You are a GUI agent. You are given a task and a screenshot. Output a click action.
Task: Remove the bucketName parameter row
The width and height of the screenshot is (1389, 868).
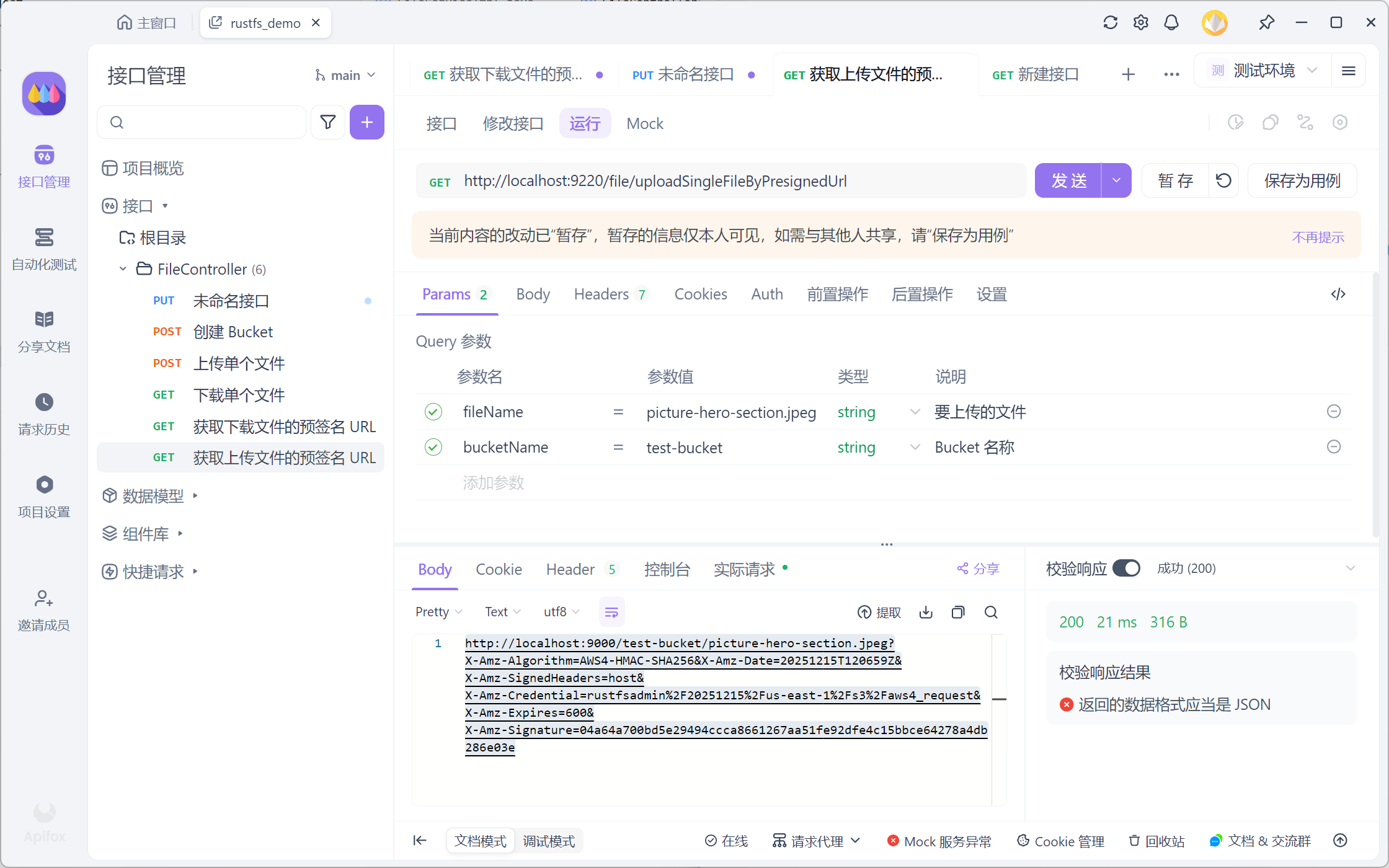pos(1334,447)
